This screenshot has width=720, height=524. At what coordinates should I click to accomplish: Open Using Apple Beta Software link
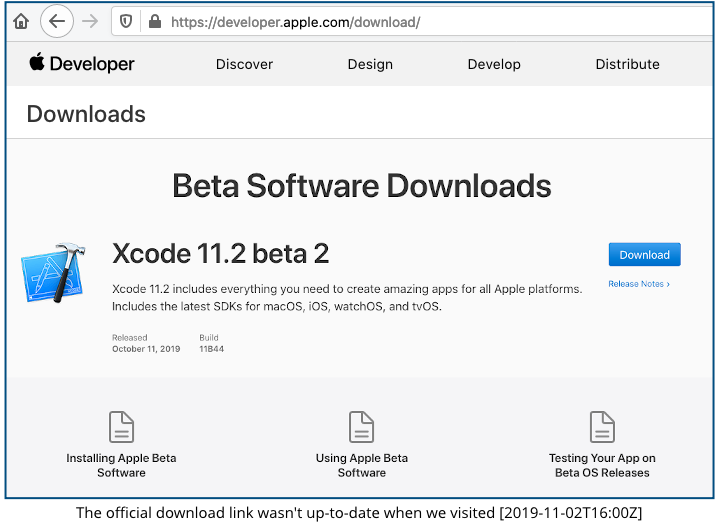click(361, 465)
